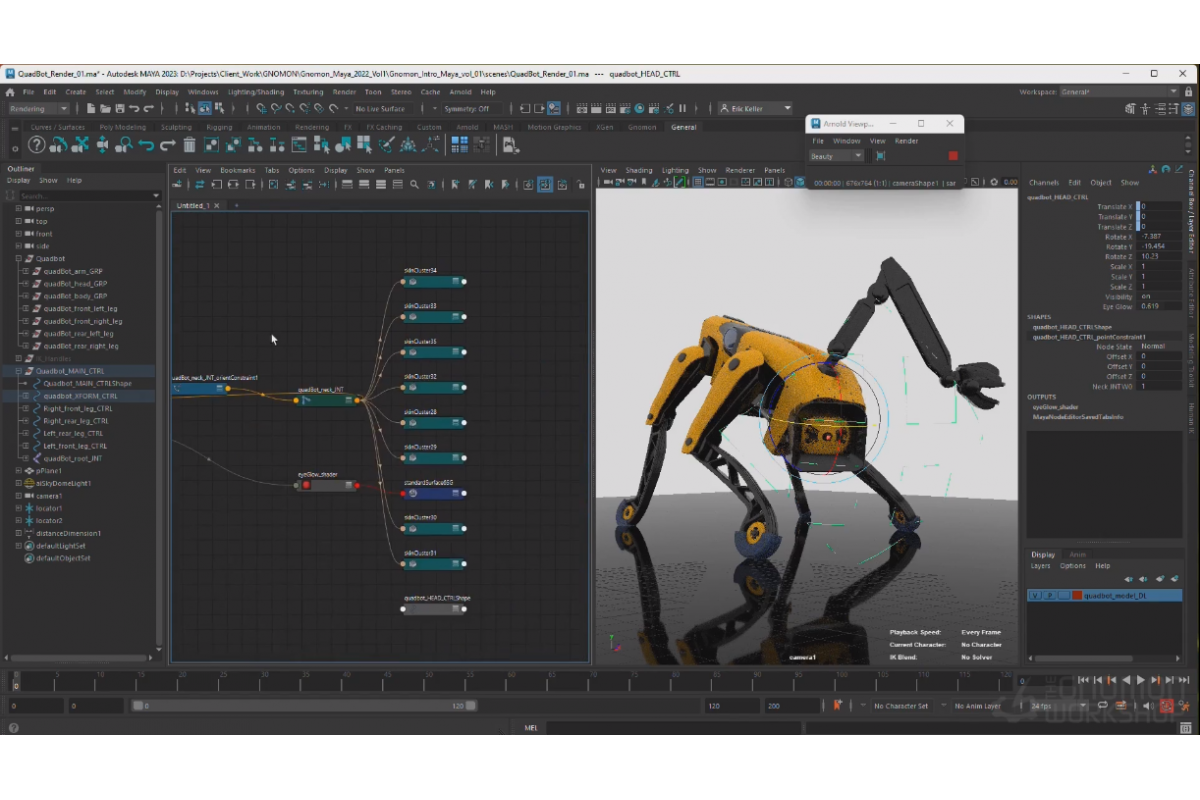This screenshot has height=800, width=1200.
Task: Select the delete (trash) icon in the shelf
Action: [x=188, y=145]
